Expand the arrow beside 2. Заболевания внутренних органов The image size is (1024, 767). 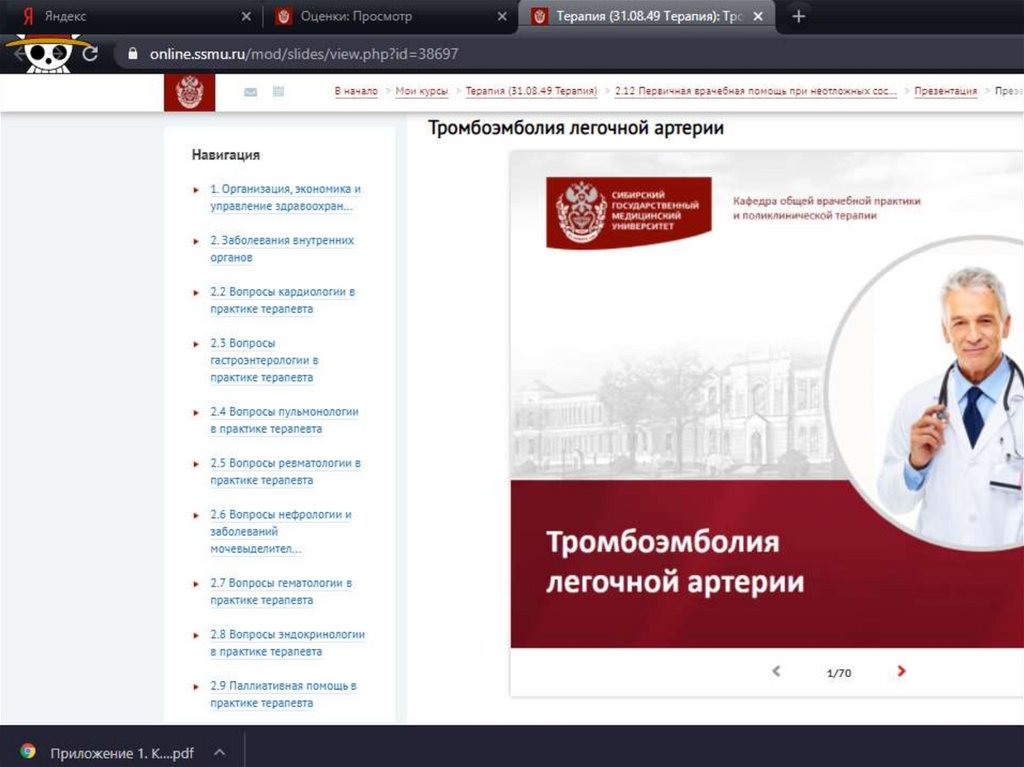(196, 242)
